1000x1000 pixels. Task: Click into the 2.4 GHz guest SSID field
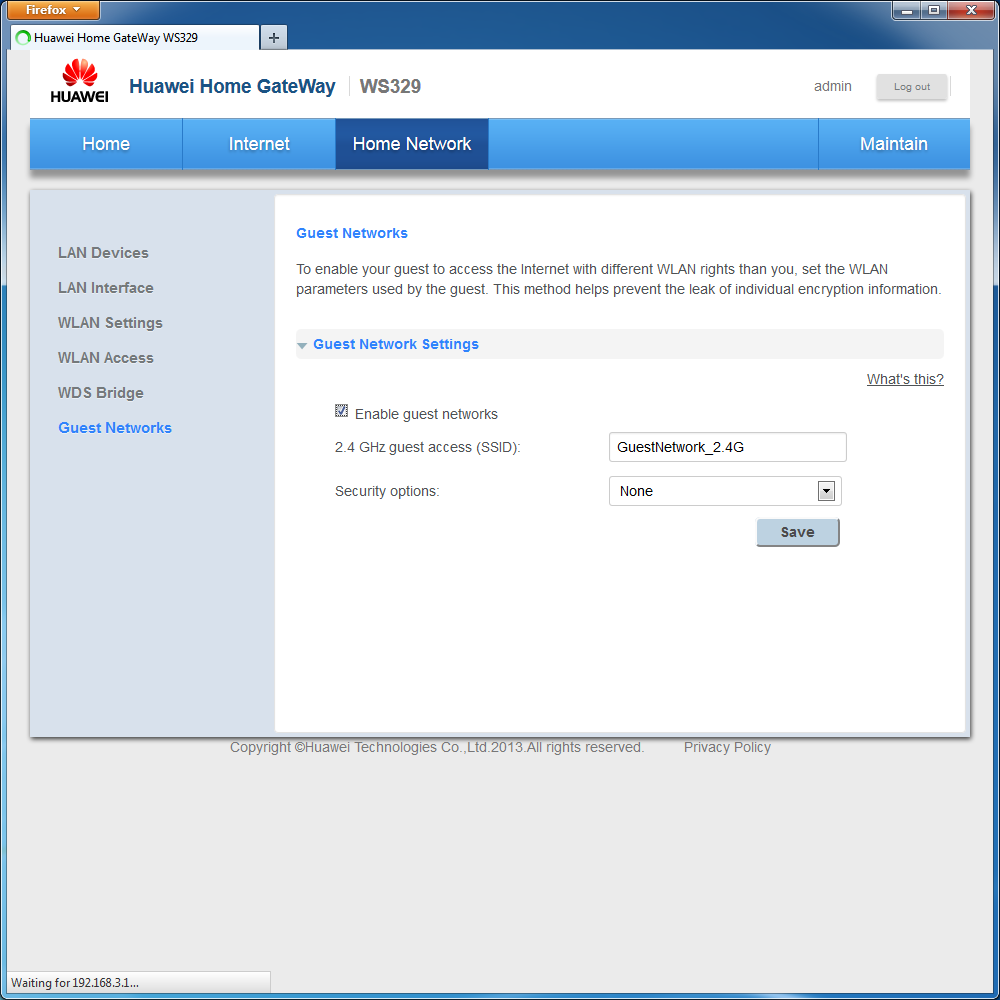point(728,447)
